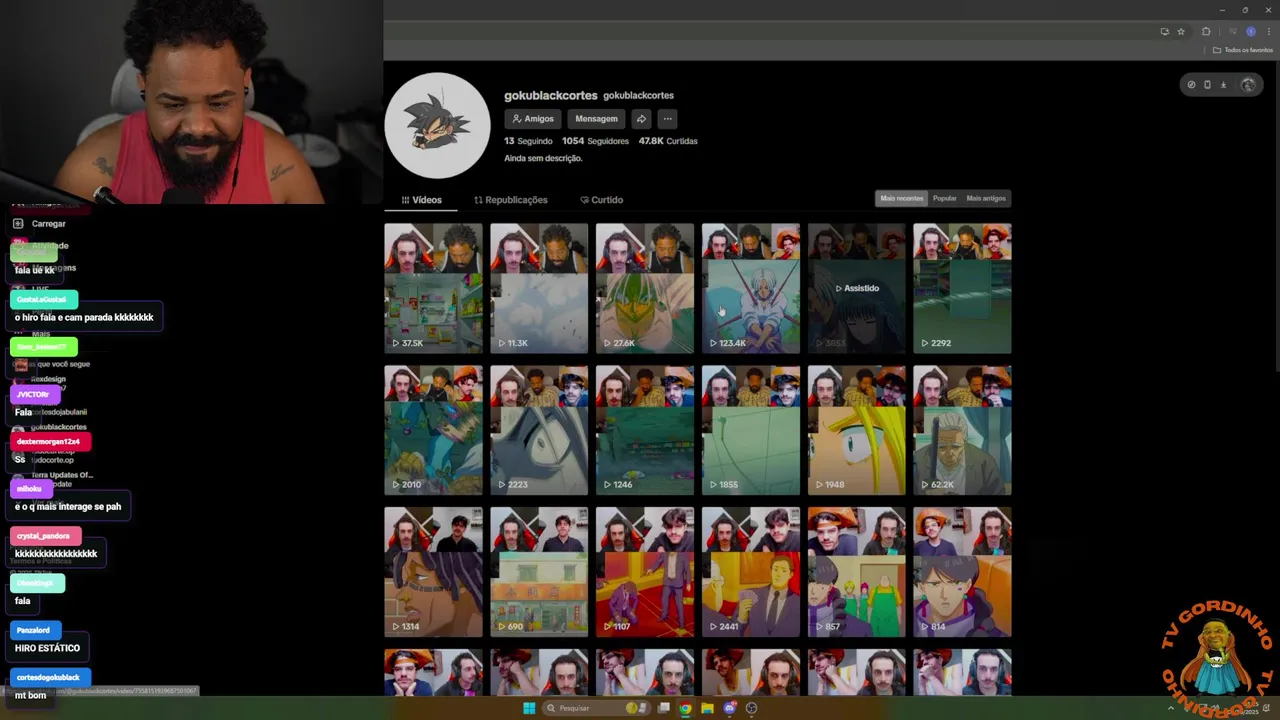Open the video with 690 views
Viewport: 1280px width, 720px height.
pyautogui.click(x=539, y=572)
